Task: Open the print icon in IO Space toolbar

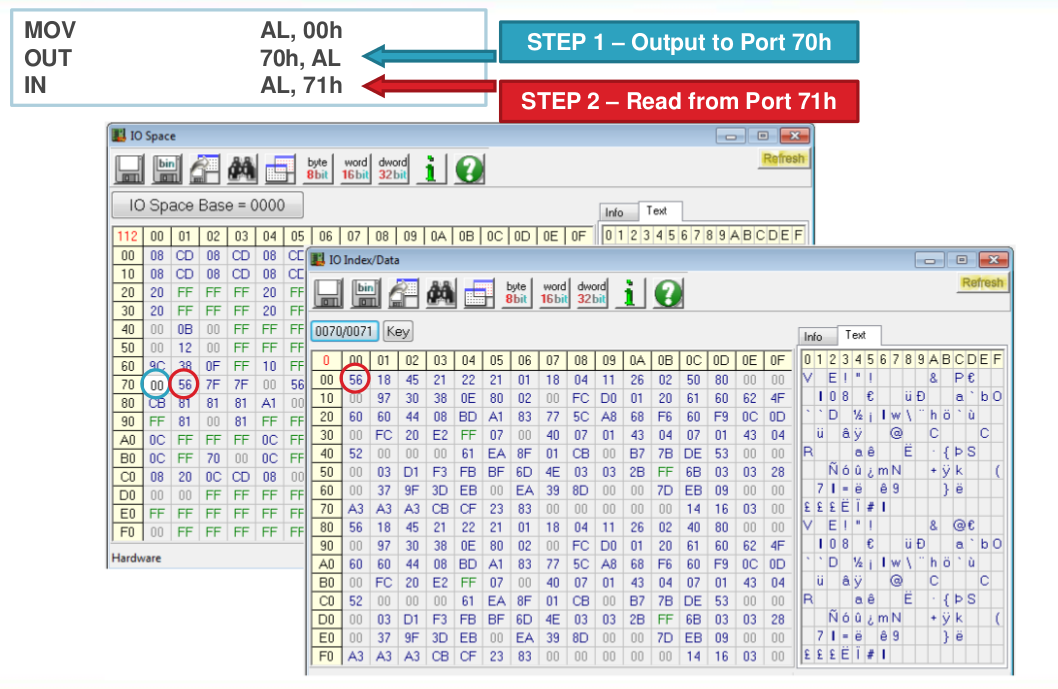Action: pyautogui.click(x=203, y=168)
